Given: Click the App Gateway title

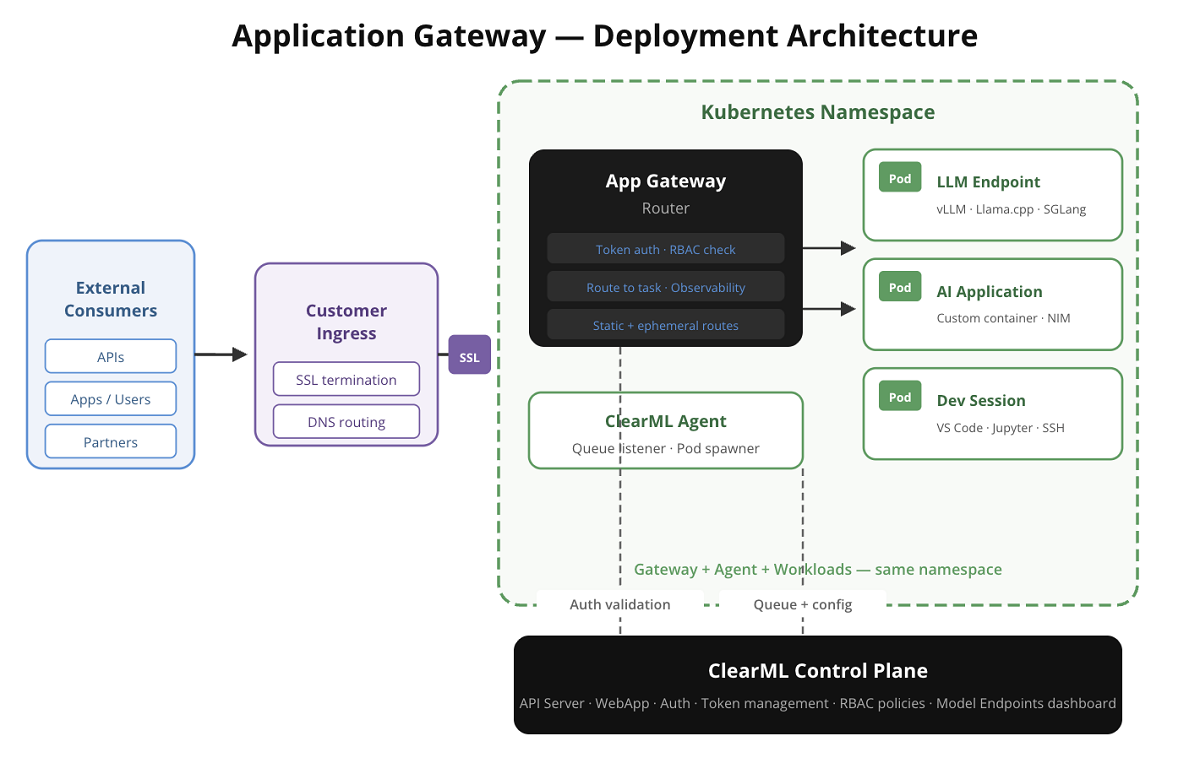Looking at the screenshot, I should tap(666, 181).
